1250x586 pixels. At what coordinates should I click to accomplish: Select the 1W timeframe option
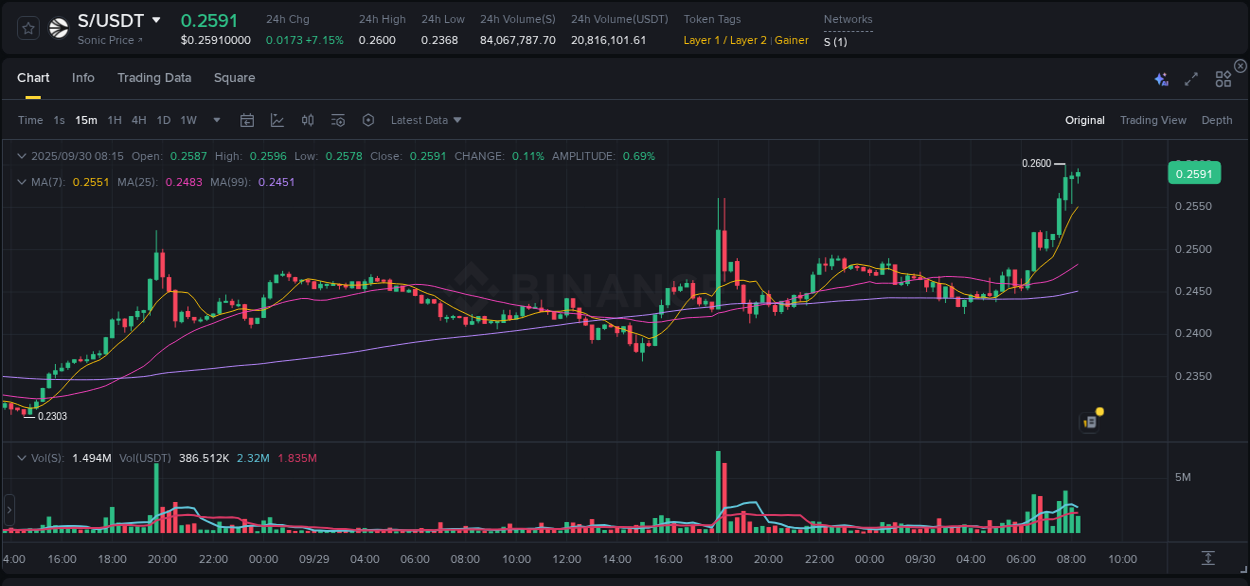tap(188, 120)
